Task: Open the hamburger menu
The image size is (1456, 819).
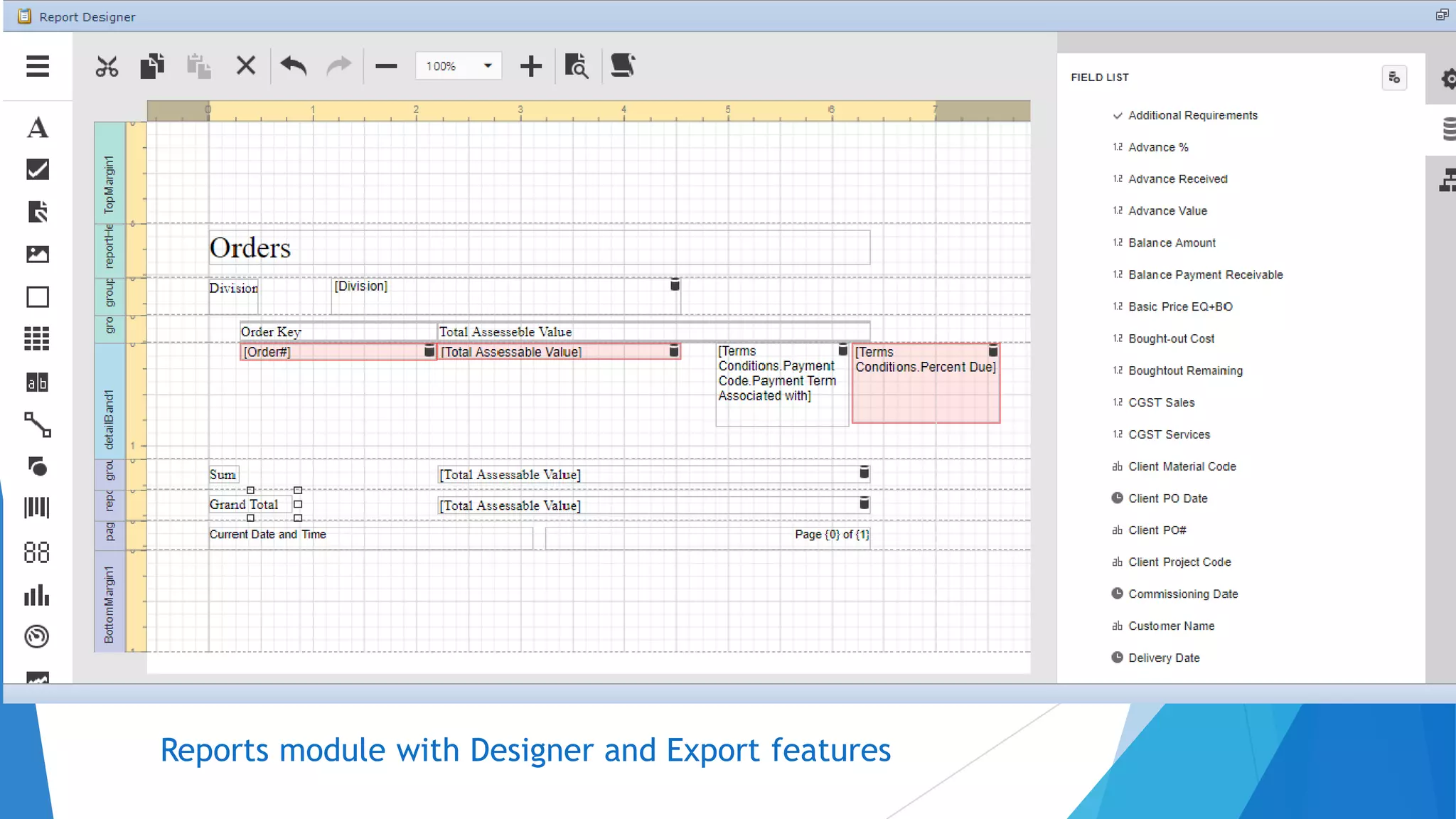Action: (x=38, y=67)
